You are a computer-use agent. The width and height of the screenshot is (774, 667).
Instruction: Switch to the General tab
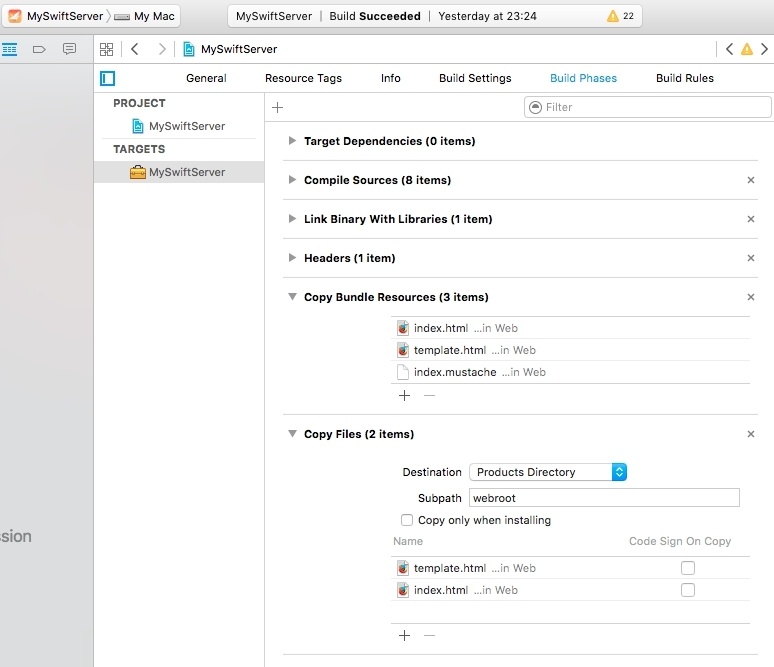(x=206, y=78)
